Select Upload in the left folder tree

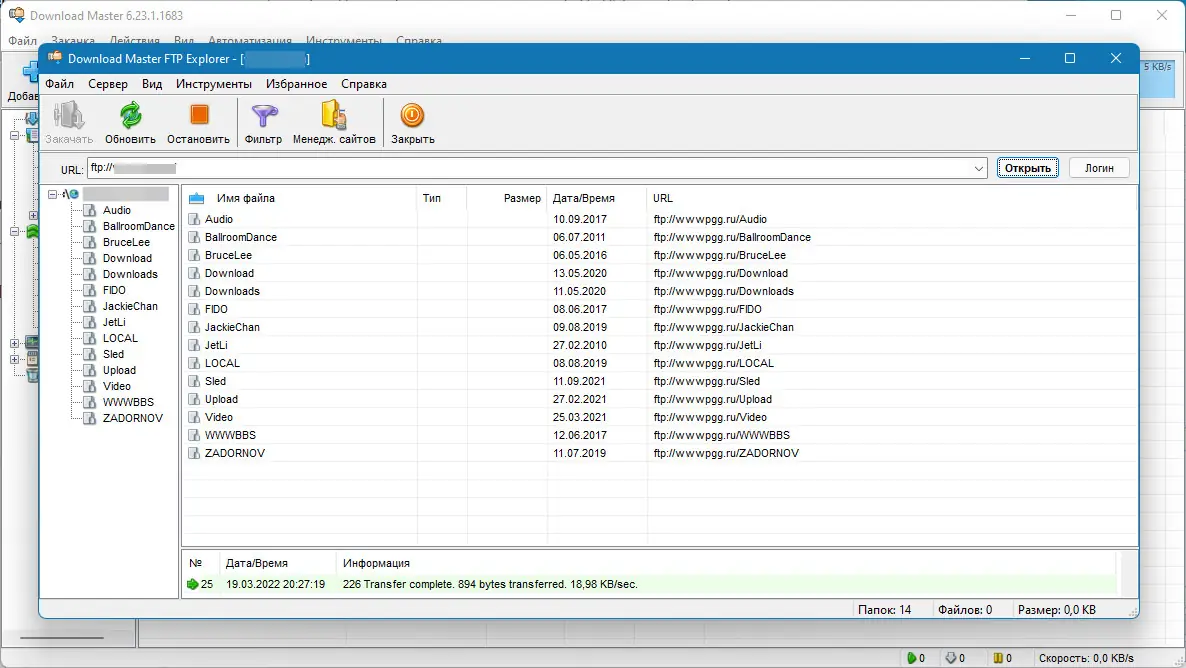pos(120,371)
